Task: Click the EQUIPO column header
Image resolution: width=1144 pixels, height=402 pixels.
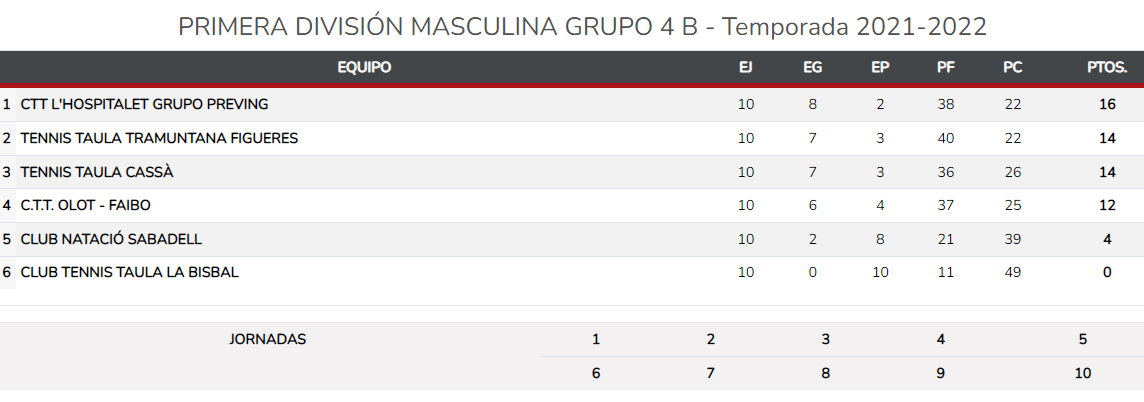Action: click(x=364, y=68)
